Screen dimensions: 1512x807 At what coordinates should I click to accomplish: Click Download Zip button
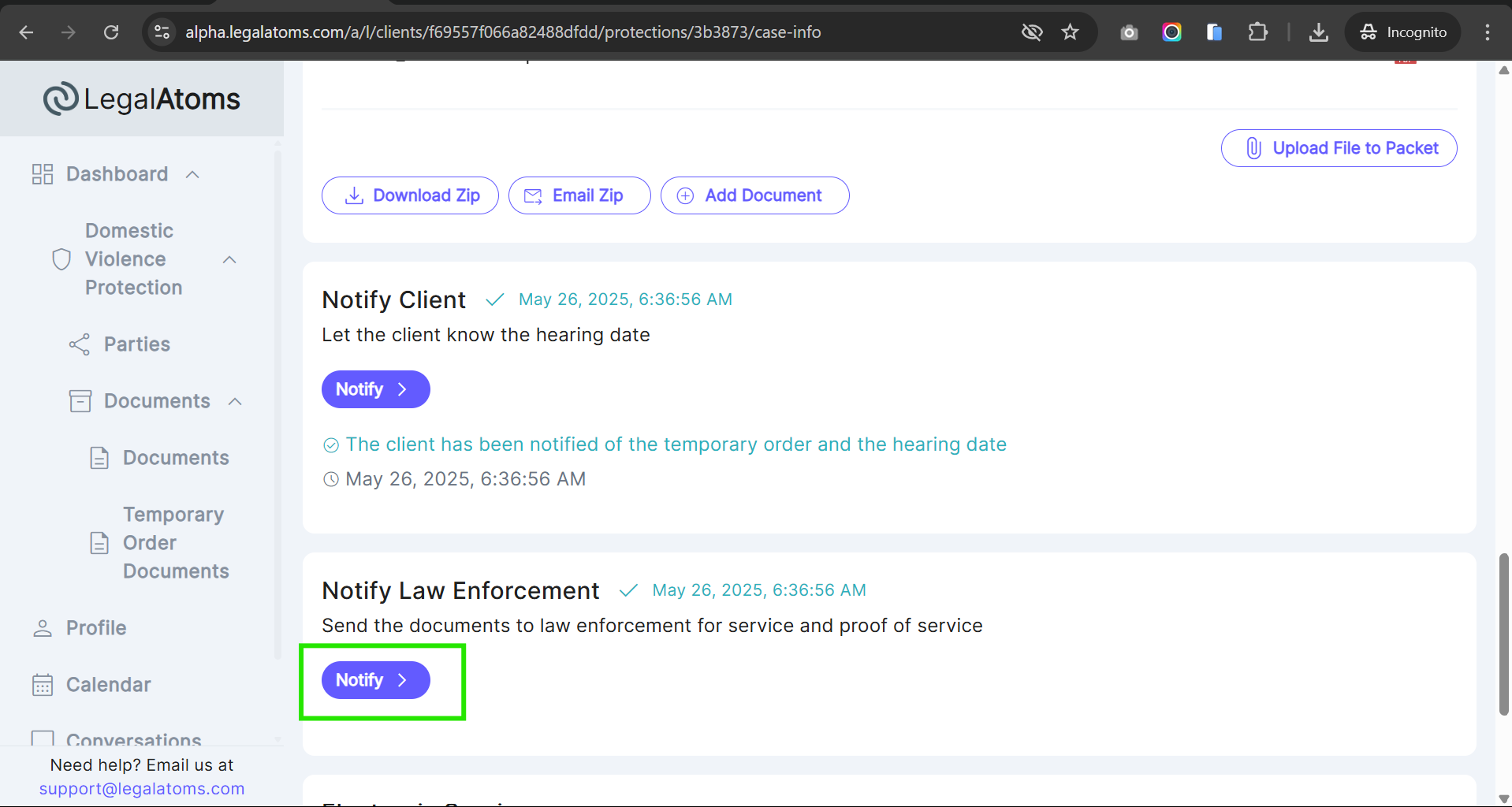click(x=410, y=195)
